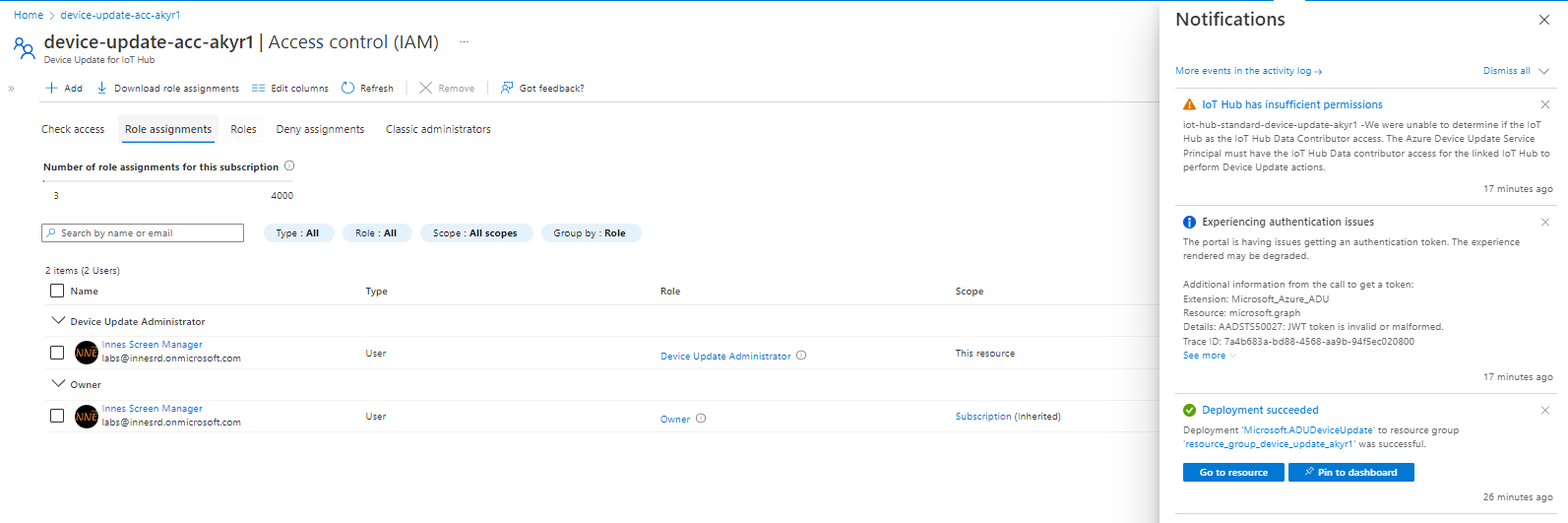Open Microsoft.ADUDeviceUpdate deployment link

1308,430
